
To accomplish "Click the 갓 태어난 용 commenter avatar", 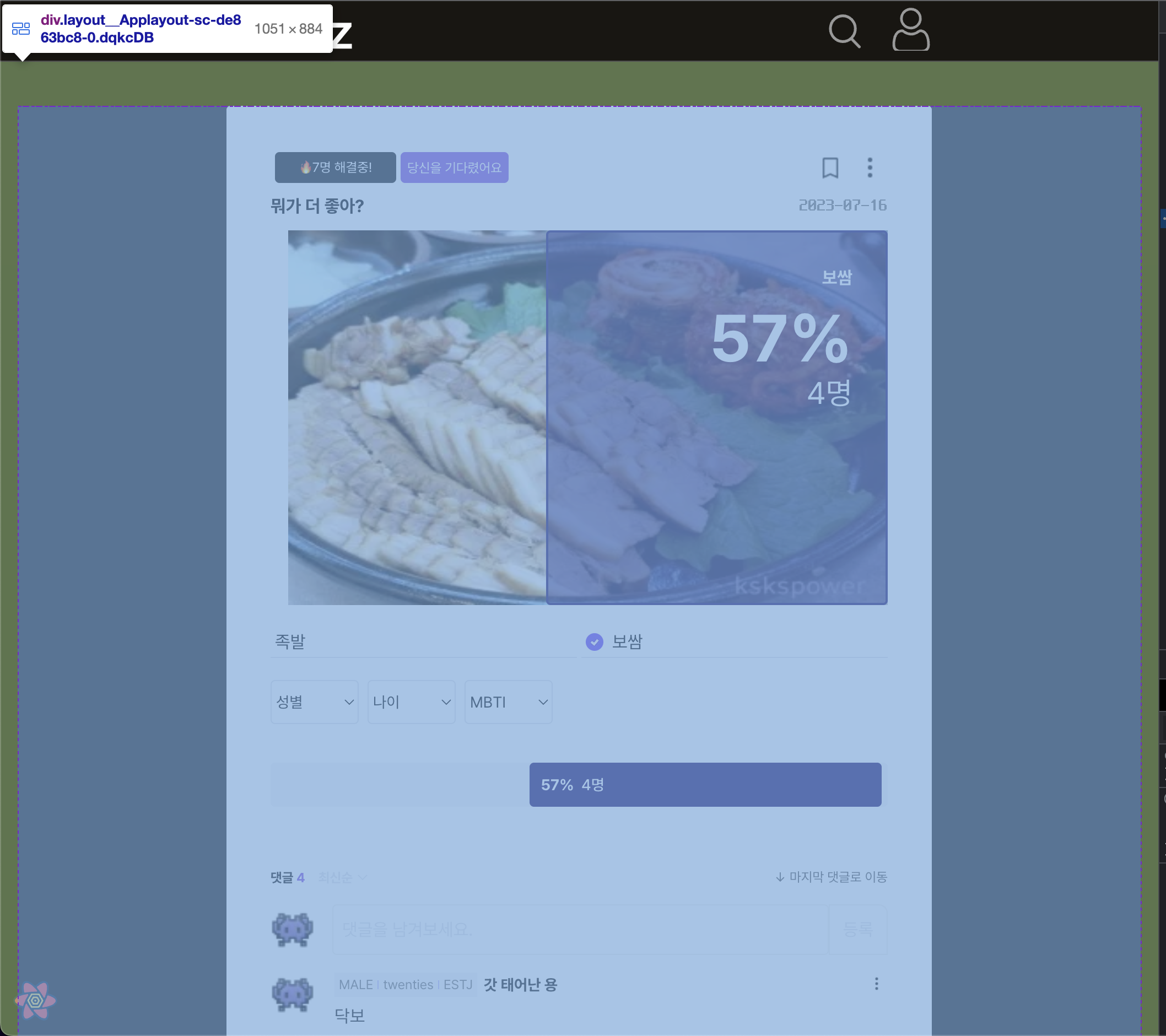I will 292,995.
